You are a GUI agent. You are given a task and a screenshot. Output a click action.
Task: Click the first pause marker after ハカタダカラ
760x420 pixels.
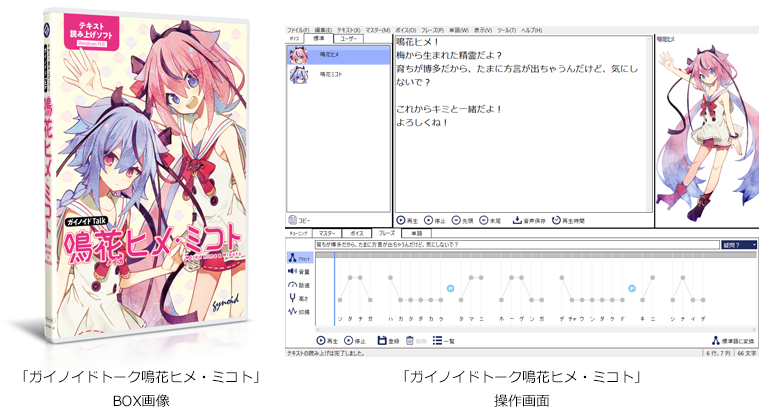(450, 289)
